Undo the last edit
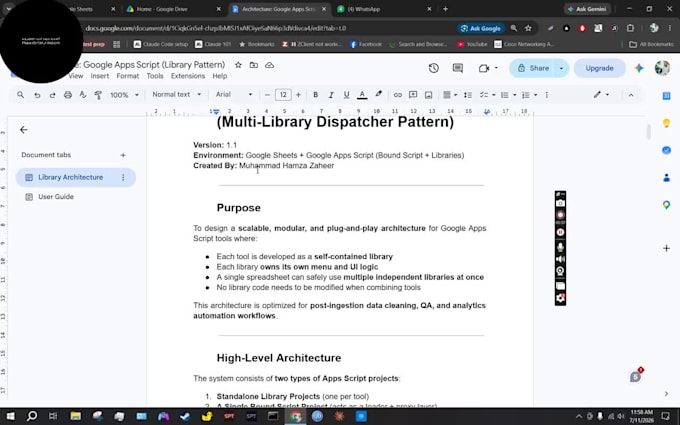Image resolution: width=680 pixels, height=425 pixels. coord(37,95)
